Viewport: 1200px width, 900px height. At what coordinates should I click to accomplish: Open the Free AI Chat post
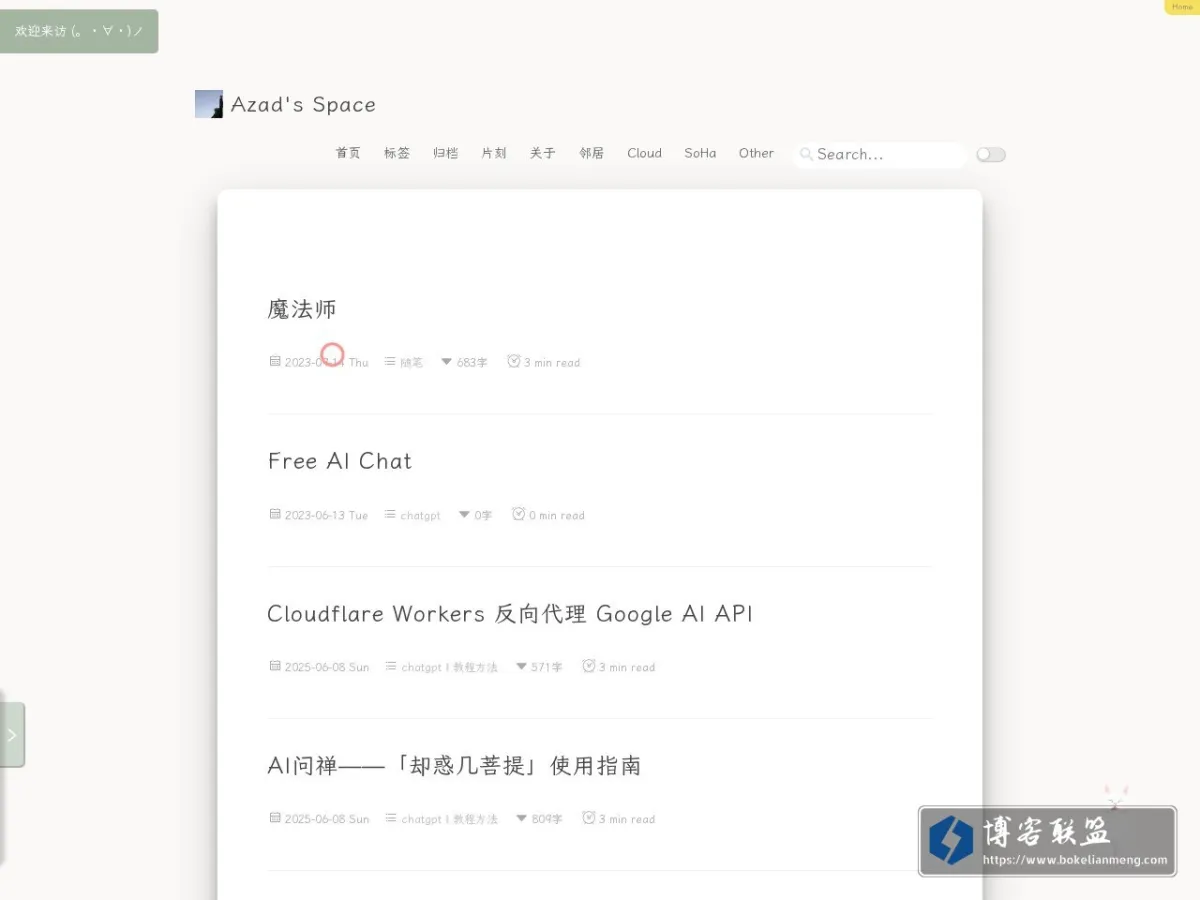tap(340, 461)
